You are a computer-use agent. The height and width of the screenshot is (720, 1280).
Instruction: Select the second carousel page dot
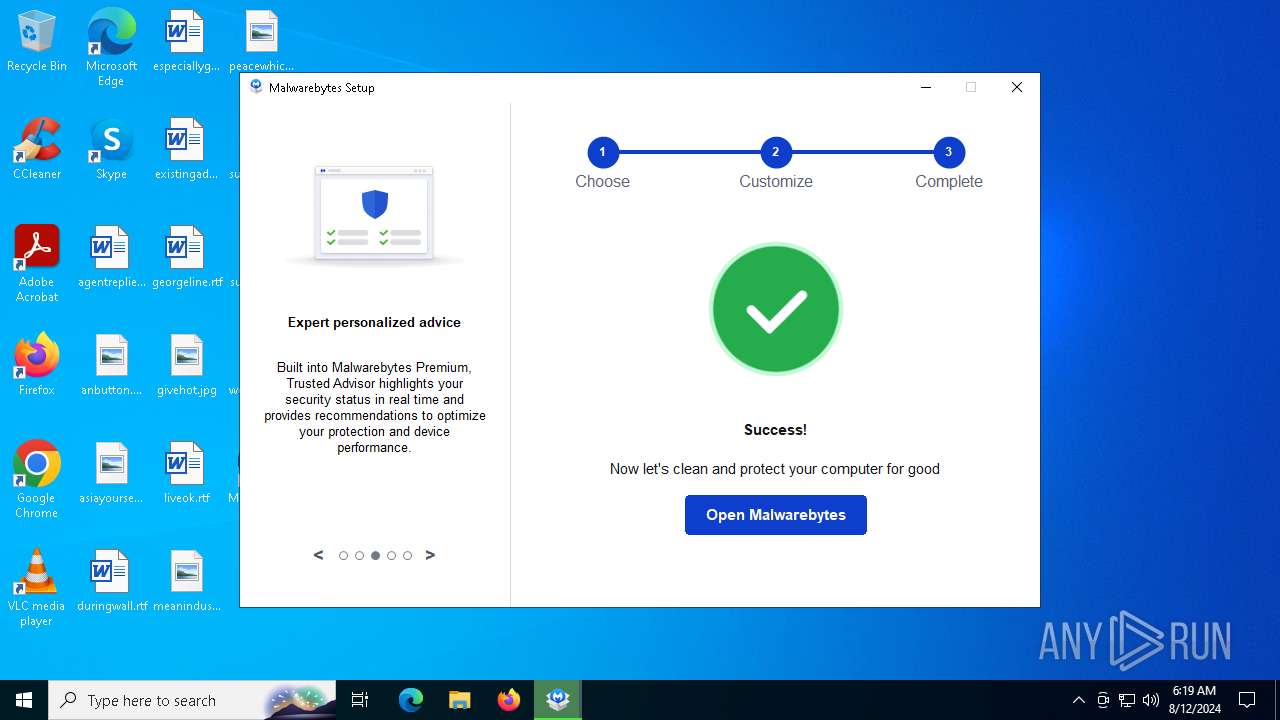359,556
